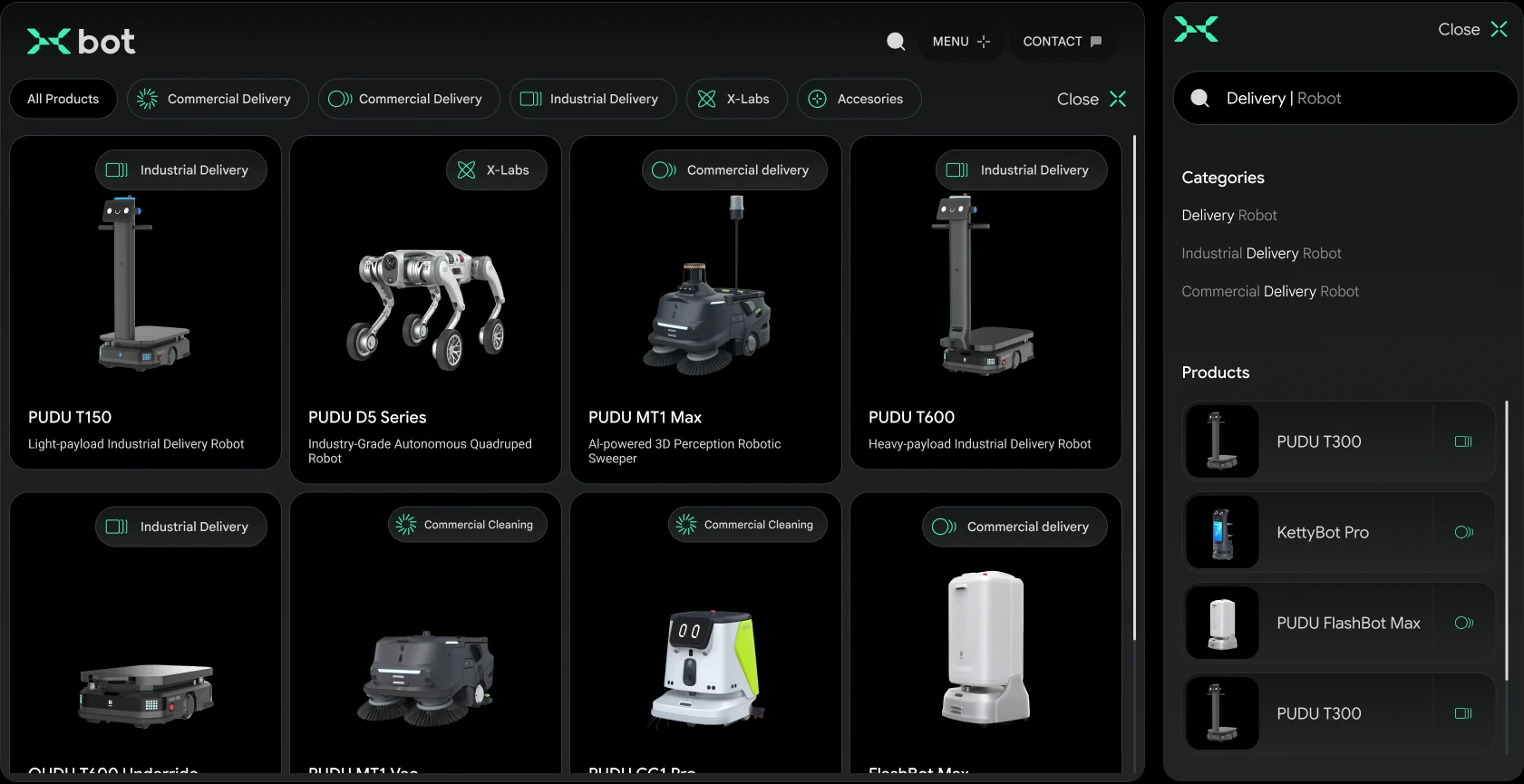Screen dimensions: 1524x784
Task: Open PUDU T150 robot image
Action: click(x=144, y=285)
